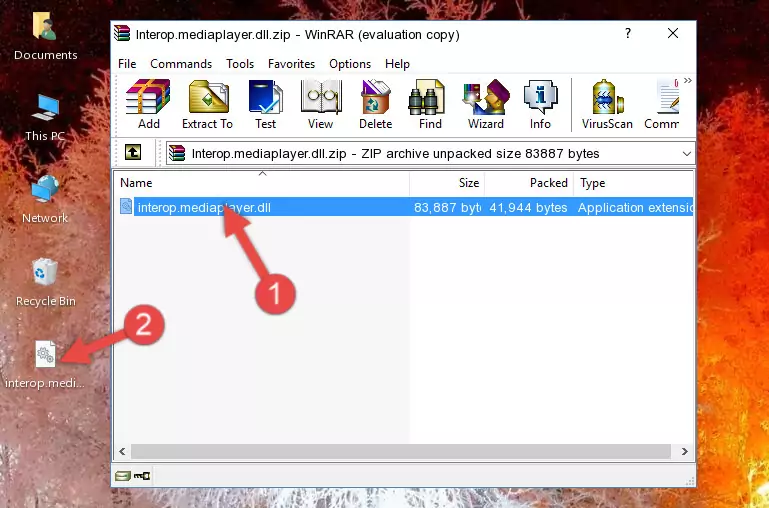Close the WinRAR window
The width and height of the screenshot is (769, 508).
pyautogui.click(x=673, y=33)
